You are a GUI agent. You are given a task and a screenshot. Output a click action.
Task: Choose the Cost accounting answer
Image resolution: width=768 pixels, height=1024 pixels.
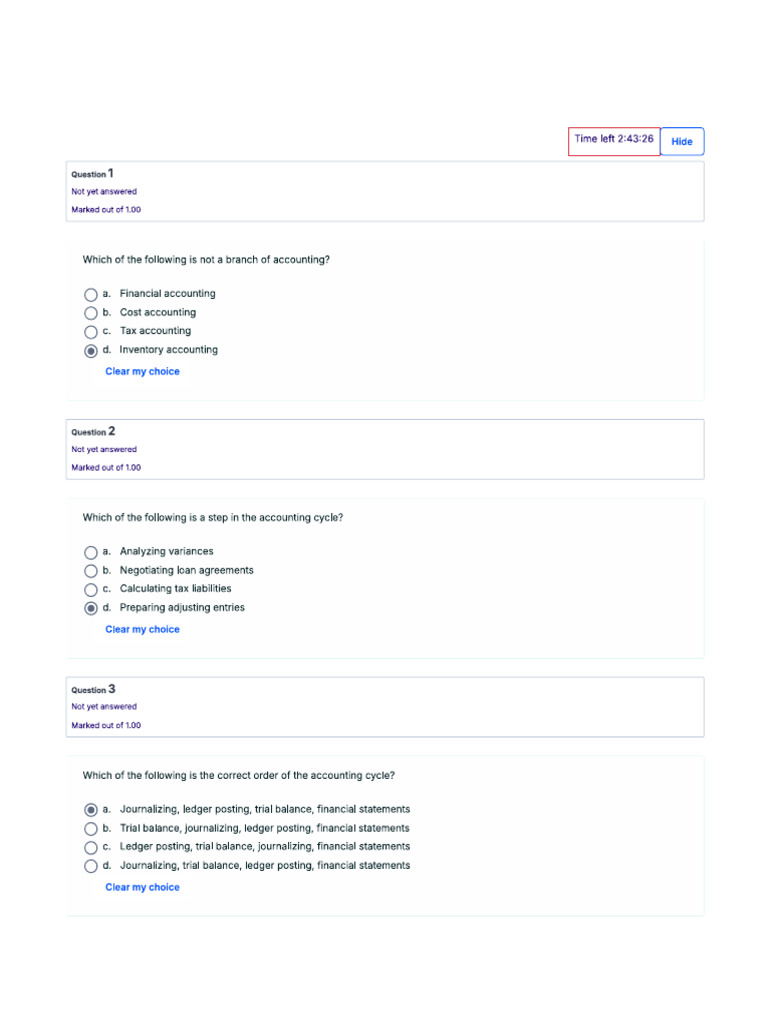point(91,313)
